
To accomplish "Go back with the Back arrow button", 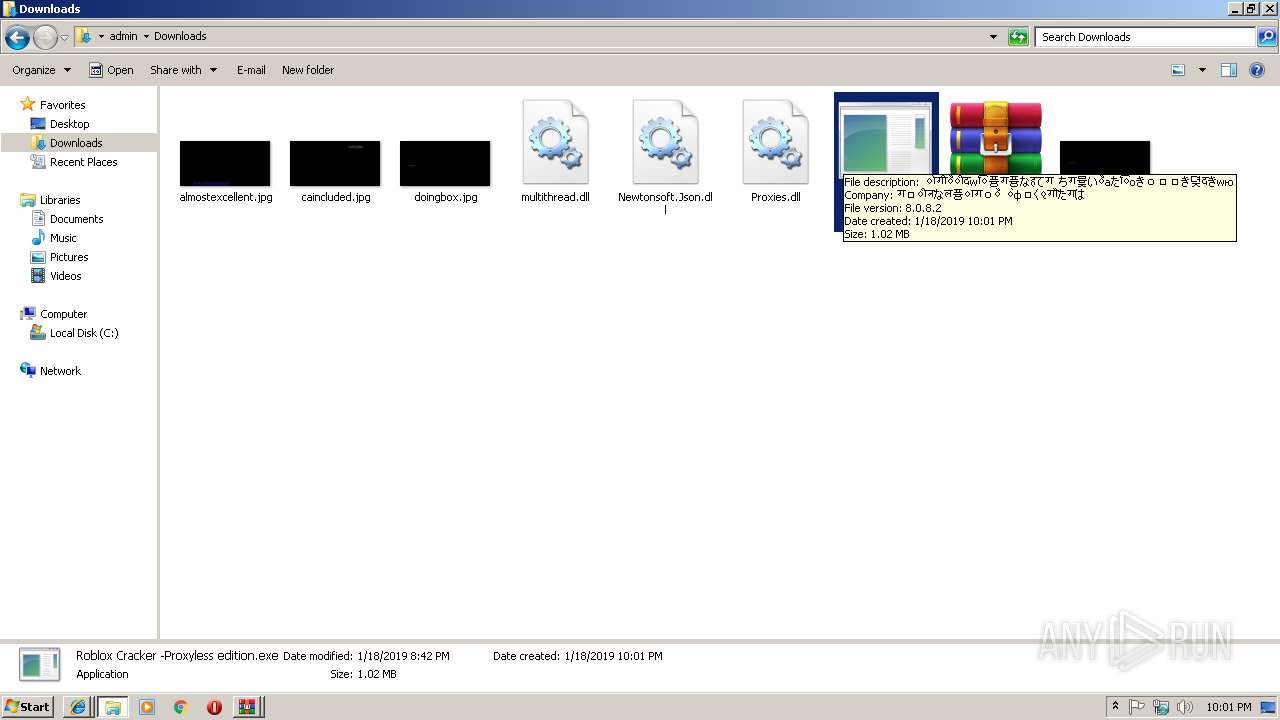I will coord(17,37).
